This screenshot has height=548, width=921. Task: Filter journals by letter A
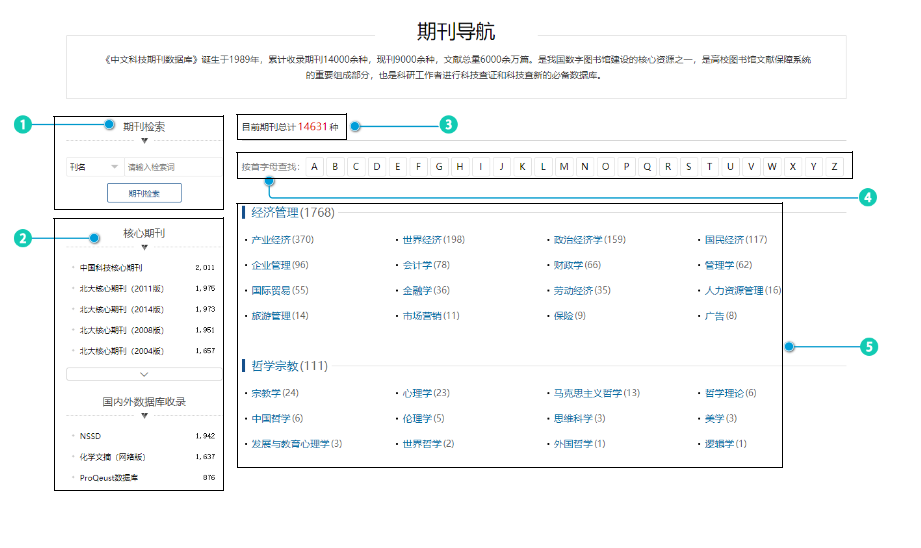click(314, 166)
